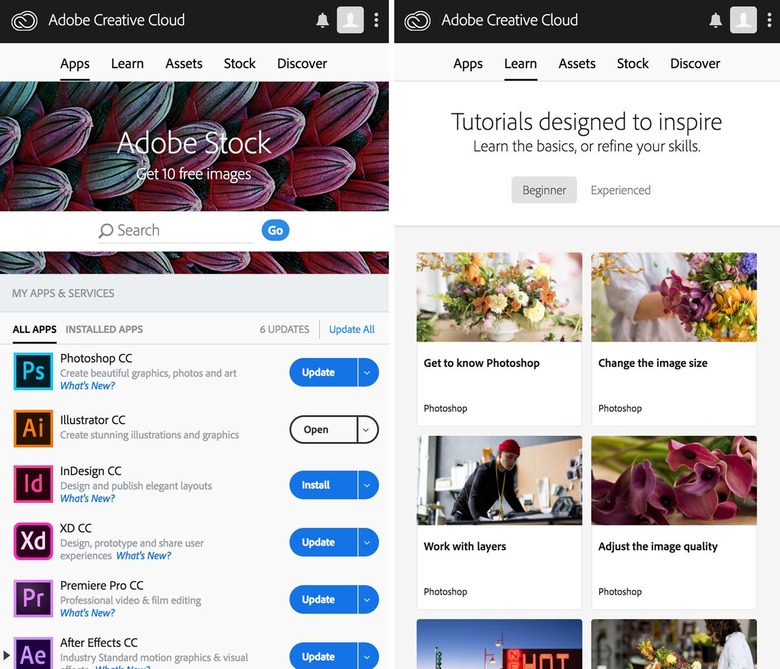Click the Adobe Stock search field
780x669 pixels.
[x=180, y=230]
